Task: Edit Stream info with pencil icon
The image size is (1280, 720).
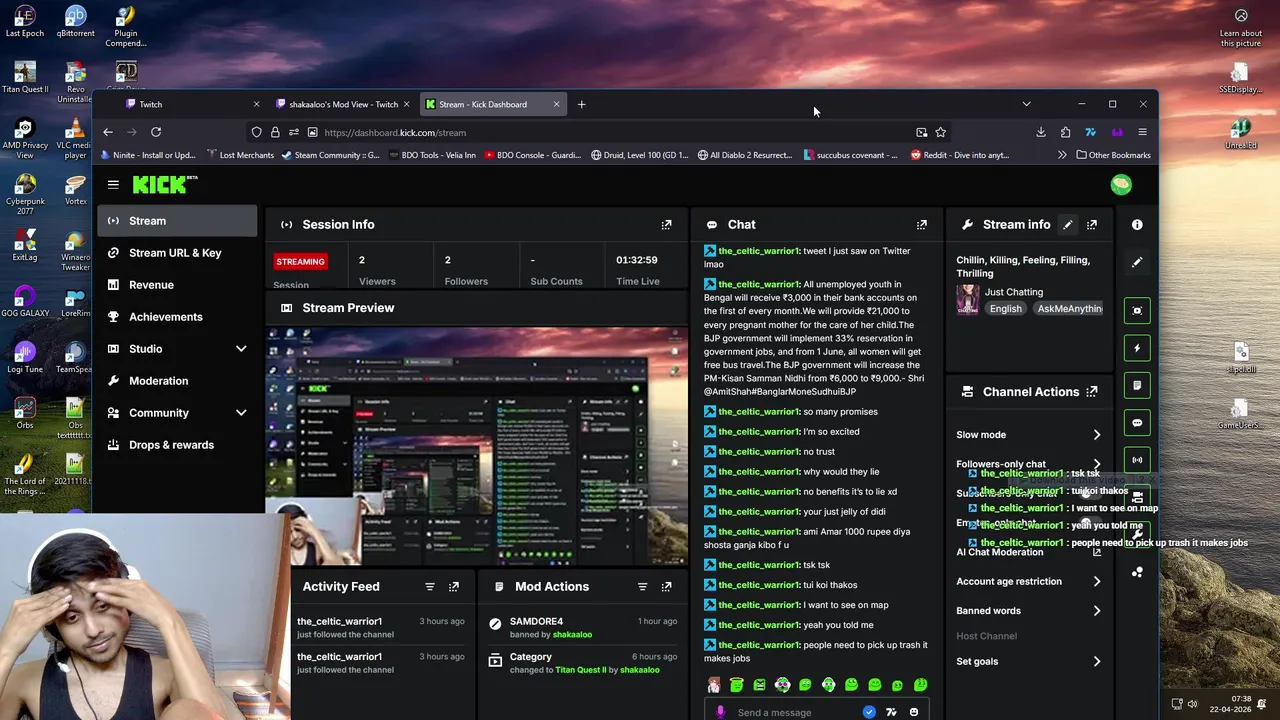Action: (1067, 225)
